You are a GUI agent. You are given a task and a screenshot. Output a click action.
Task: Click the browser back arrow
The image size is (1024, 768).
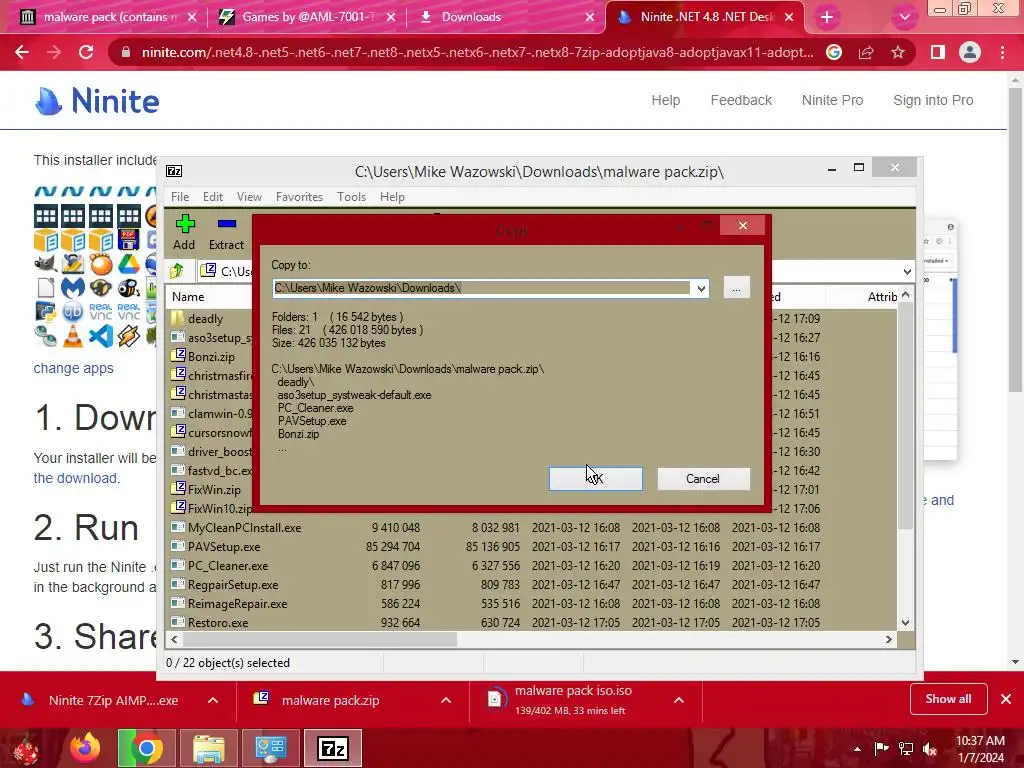tap(22, 52)
